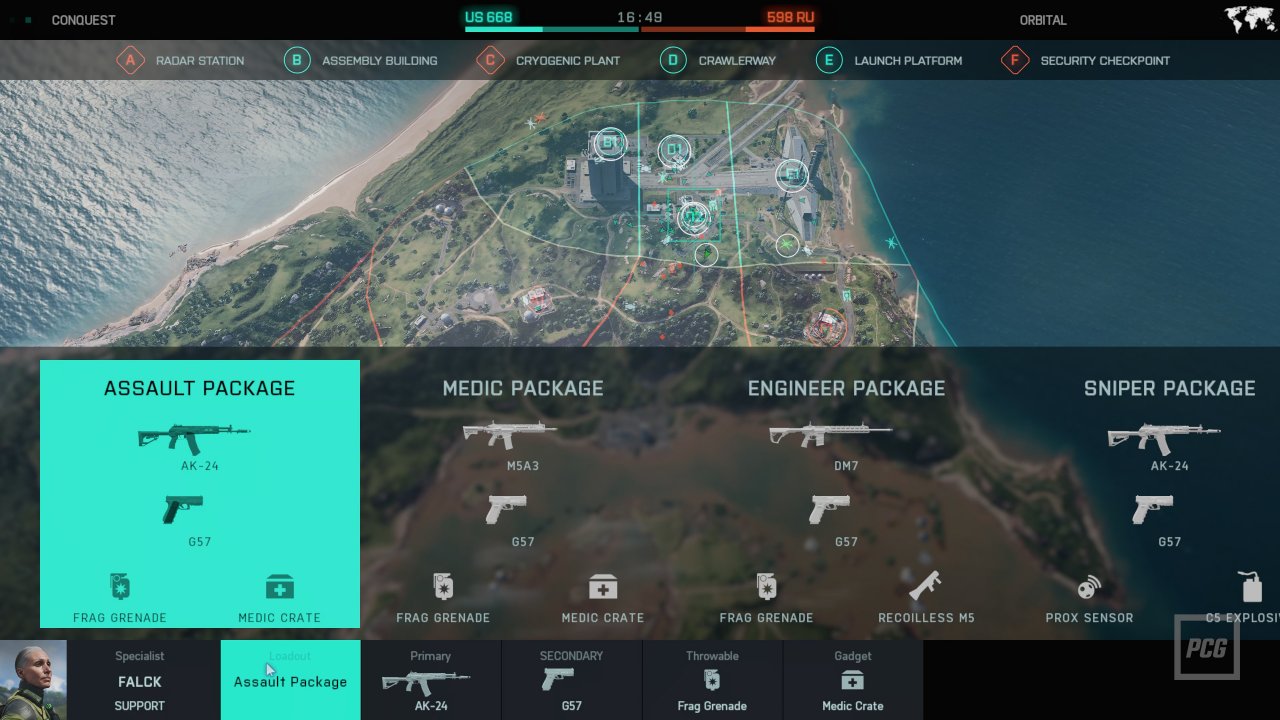The width and height of the screenshot is (1280, 720).
Task: Open the Loadout Assault Package tab
Action: coord(290,680)
